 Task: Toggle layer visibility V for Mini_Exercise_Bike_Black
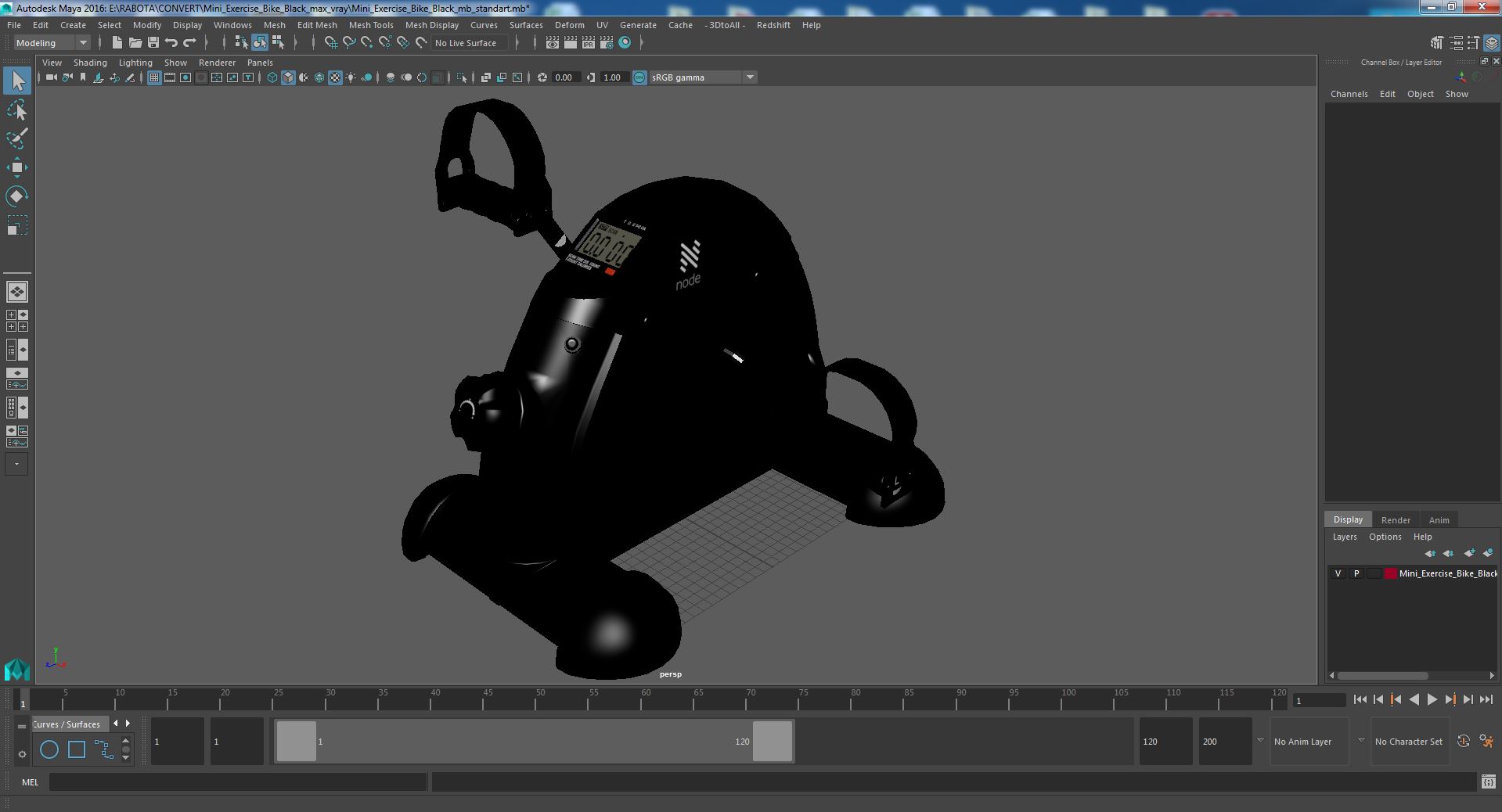tap(1338, 573)
